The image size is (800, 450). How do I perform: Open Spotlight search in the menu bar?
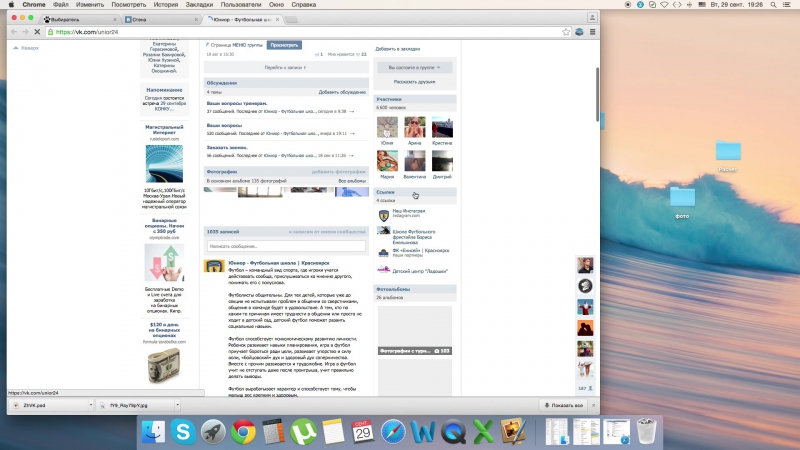pos(773,5)
